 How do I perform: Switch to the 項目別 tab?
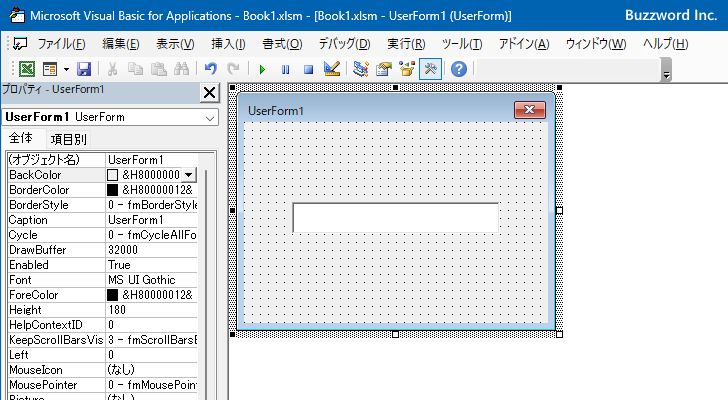click(x=68, y=139)
